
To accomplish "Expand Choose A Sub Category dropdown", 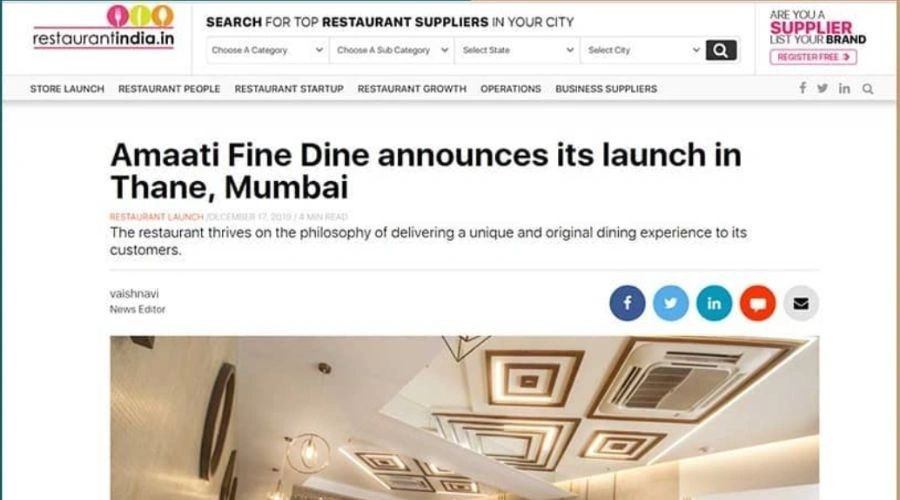I will pos(392,51).
